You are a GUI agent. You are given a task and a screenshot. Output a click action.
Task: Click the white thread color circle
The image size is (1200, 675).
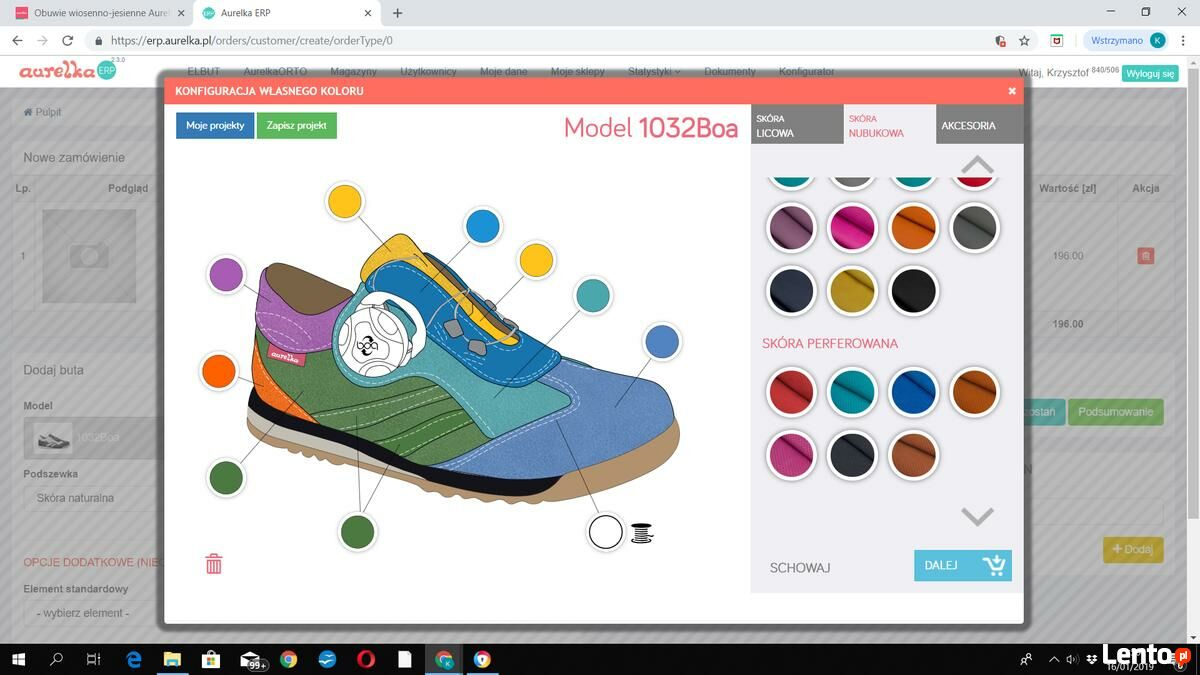pos(605,532)
